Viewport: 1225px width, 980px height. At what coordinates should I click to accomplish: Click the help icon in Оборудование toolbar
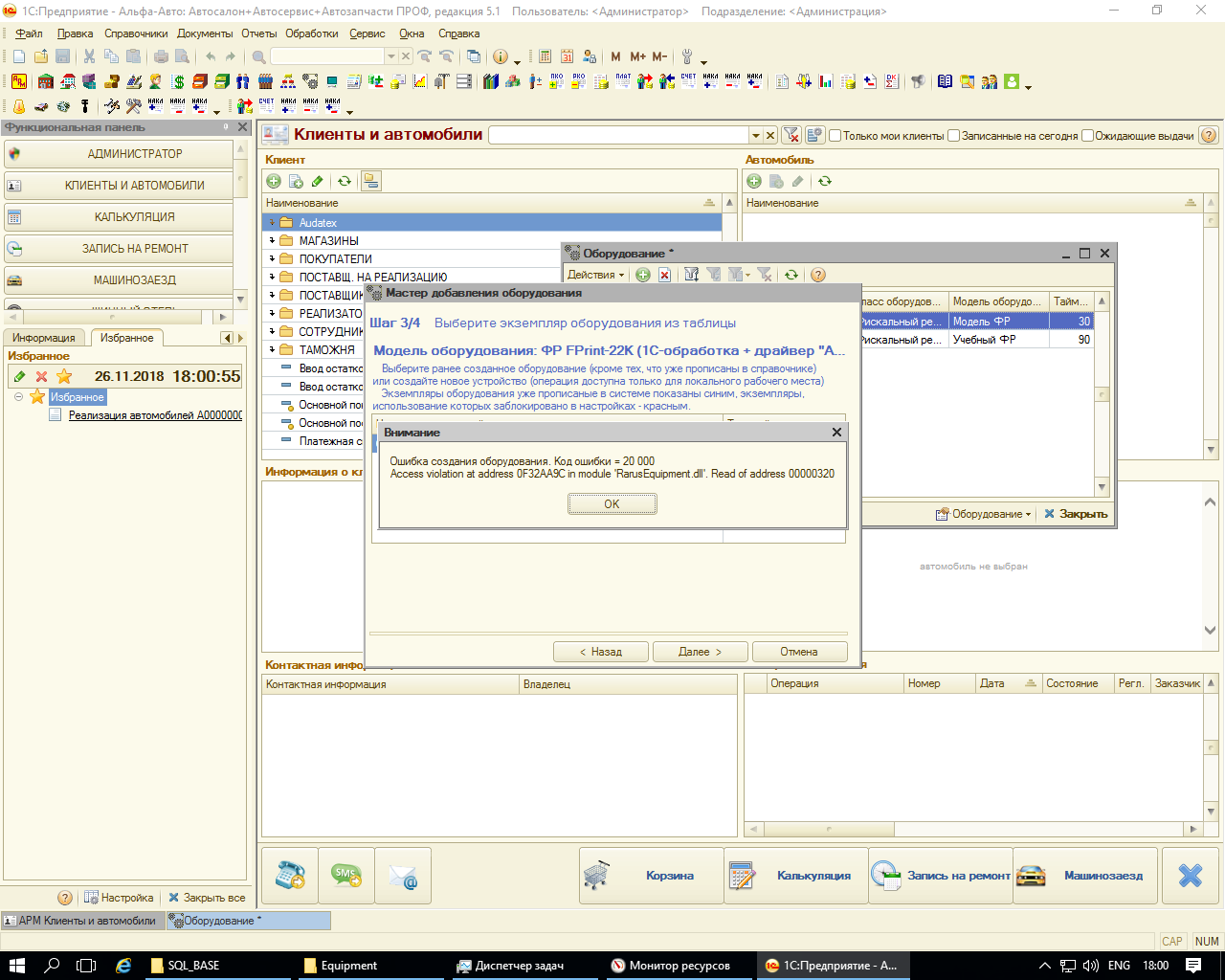818,275
